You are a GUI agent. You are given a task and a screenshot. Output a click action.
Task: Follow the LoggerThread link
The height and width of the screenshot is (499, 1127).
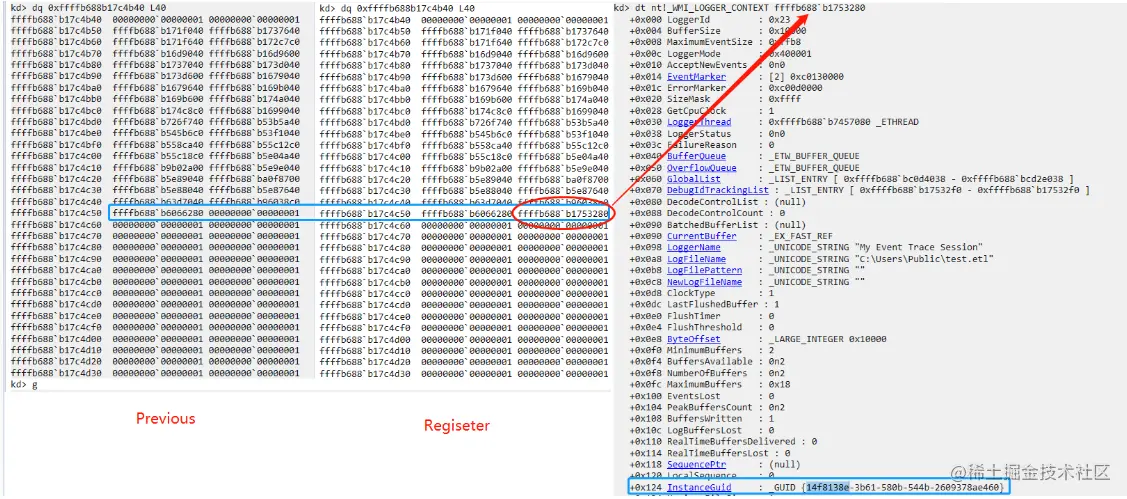click(x=699, y=122)
